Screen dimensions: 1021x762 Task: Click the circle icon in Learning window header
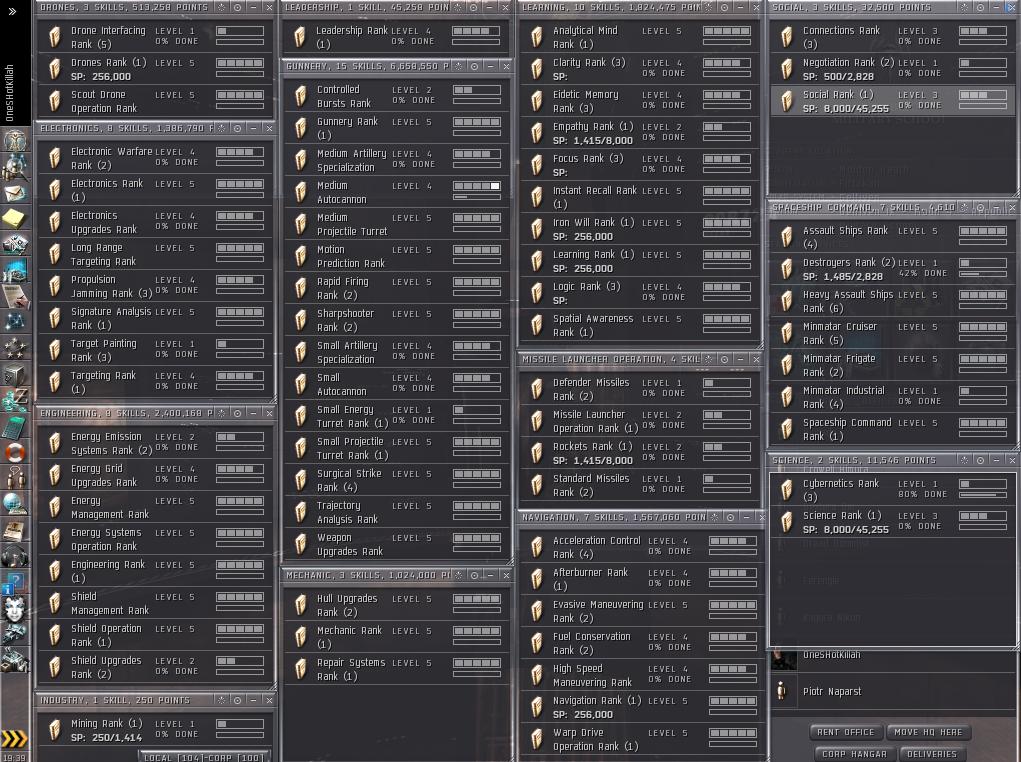click(x=724, y=7)
